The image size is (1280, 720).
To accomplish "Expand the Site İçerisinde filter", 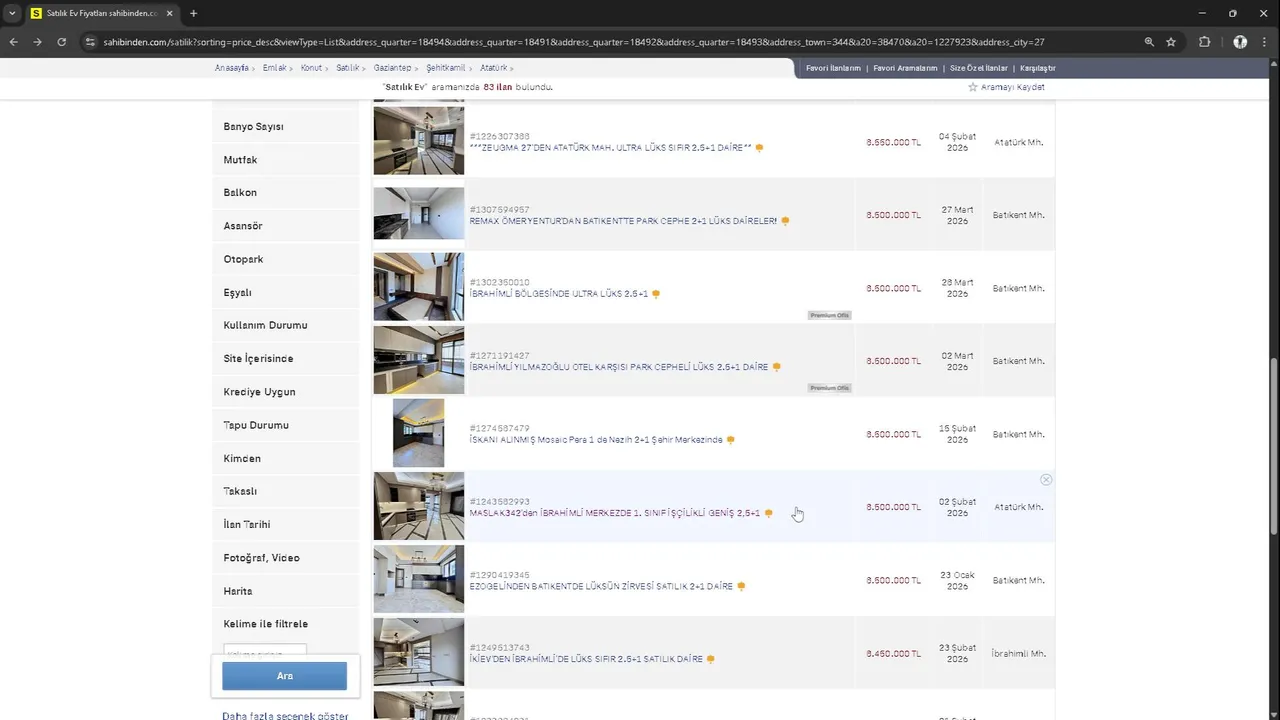I will click(284, 359).
